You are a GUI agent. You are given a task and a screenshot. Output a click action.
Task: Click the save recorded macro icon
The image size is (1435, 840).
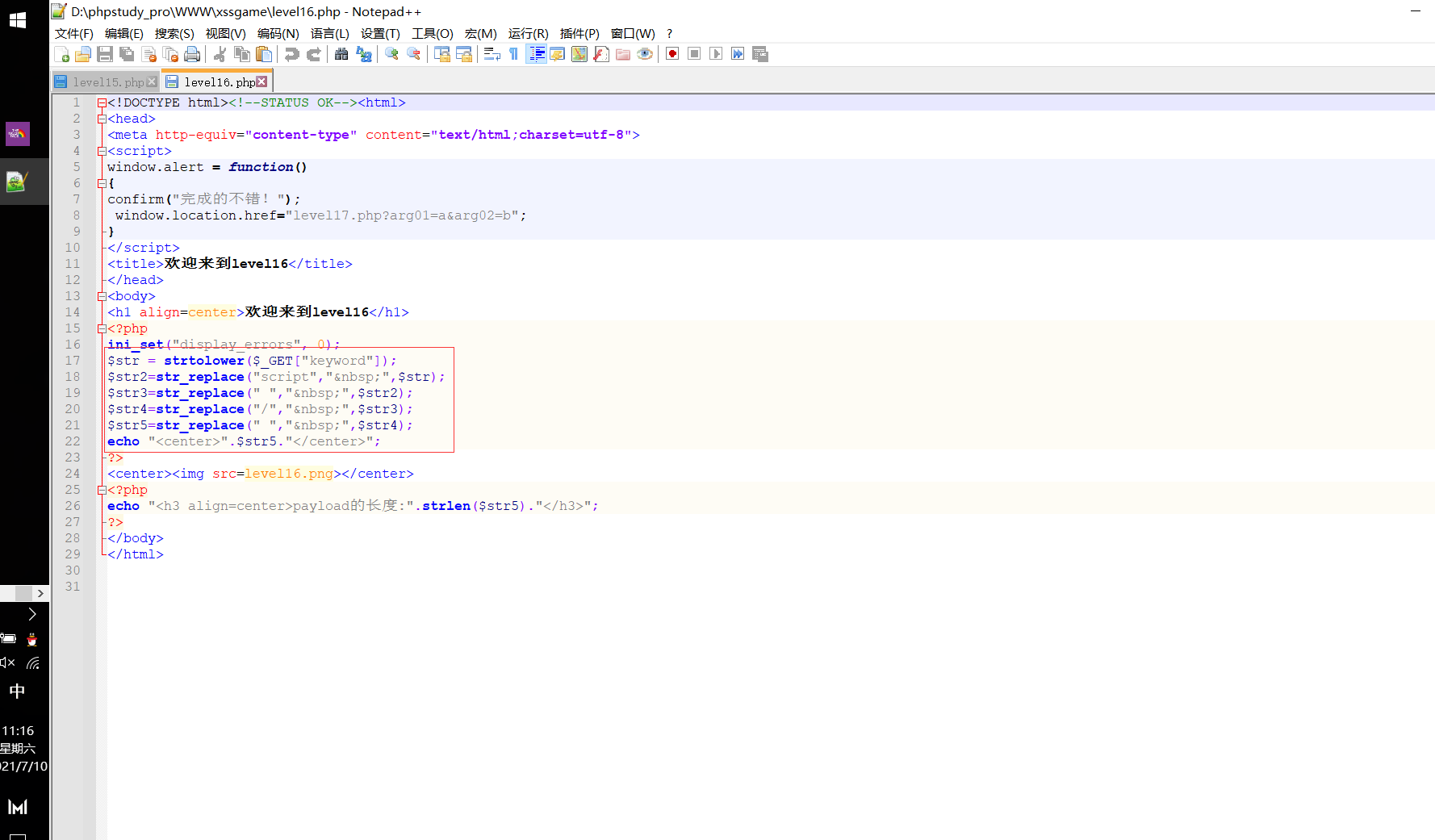click(x=759, y=54)
